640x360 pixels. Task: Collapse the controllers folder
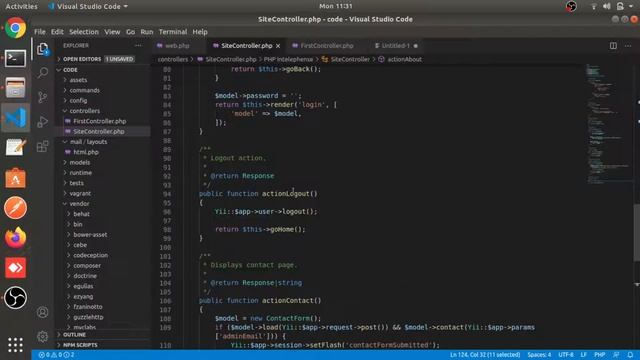click(x=103, y=111)
